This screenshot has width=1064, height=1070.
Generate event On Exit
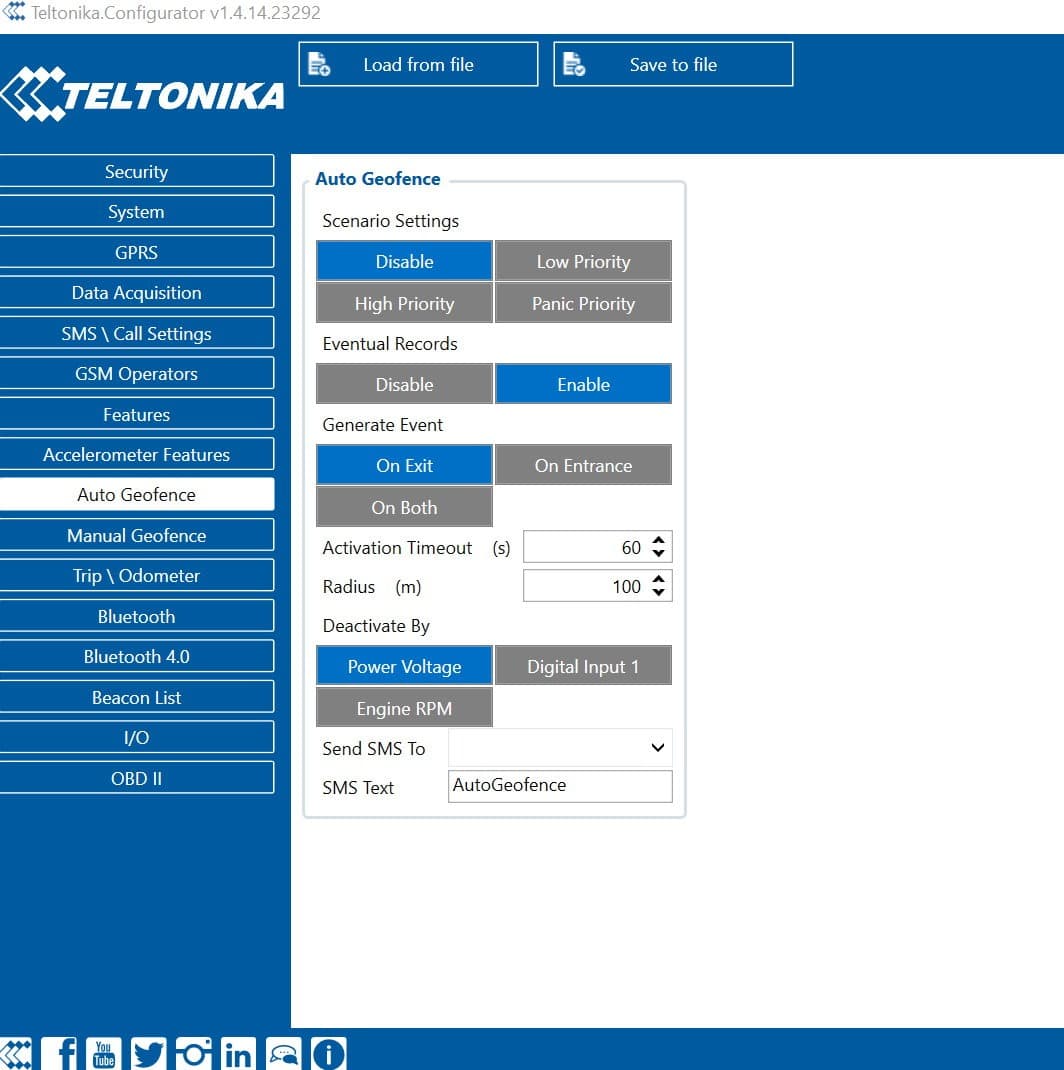pyautogui.click(x=404, y=465)
